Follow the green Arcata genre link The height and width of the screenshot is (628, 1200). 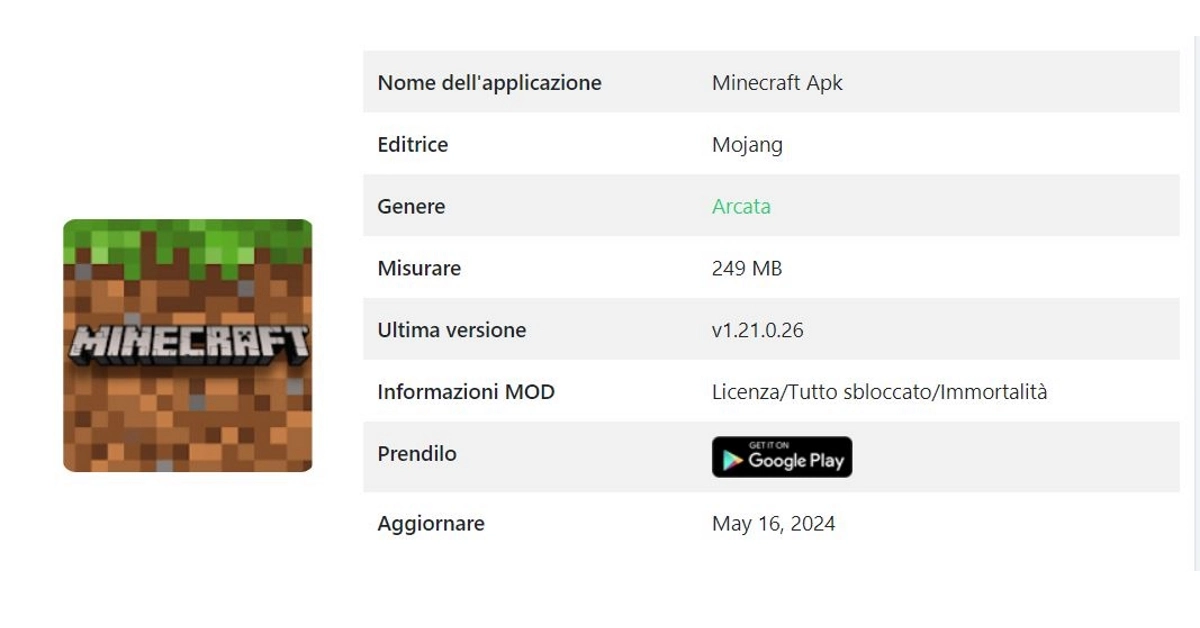[x=741, y=206]
